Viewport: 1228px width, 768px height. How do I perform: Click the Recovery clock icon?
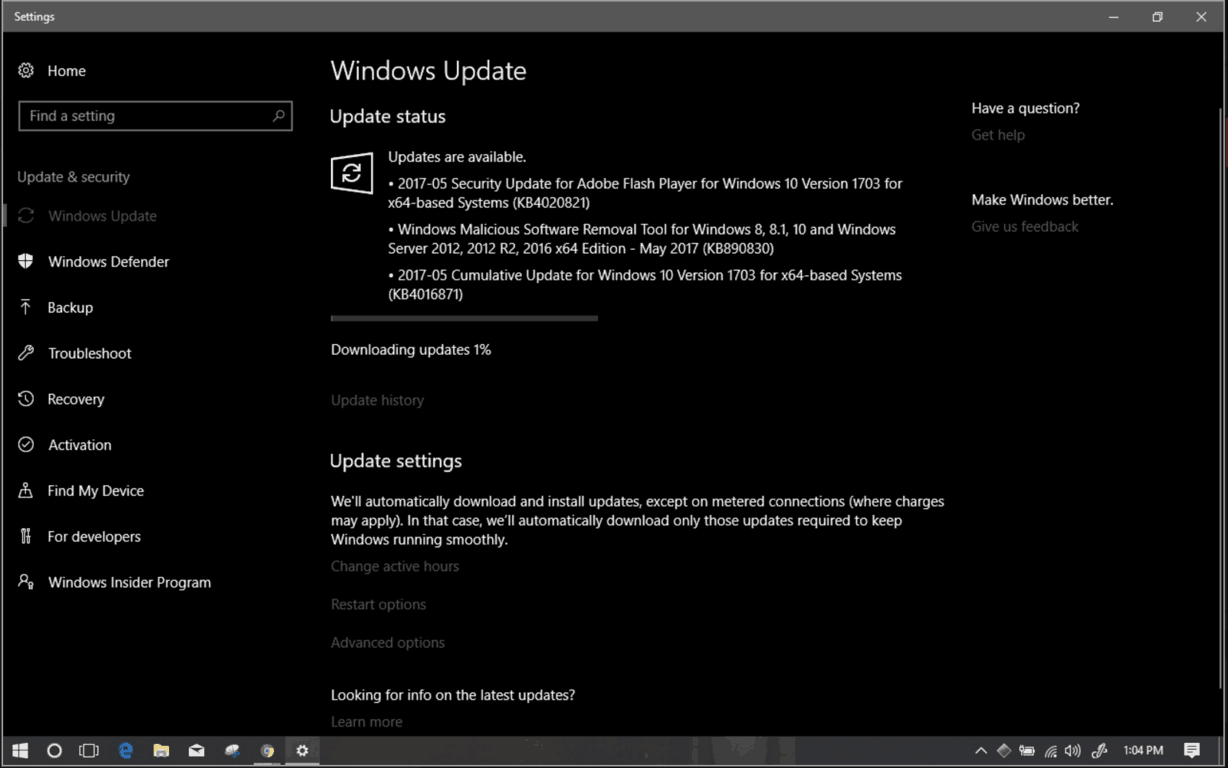click(26, 399)
